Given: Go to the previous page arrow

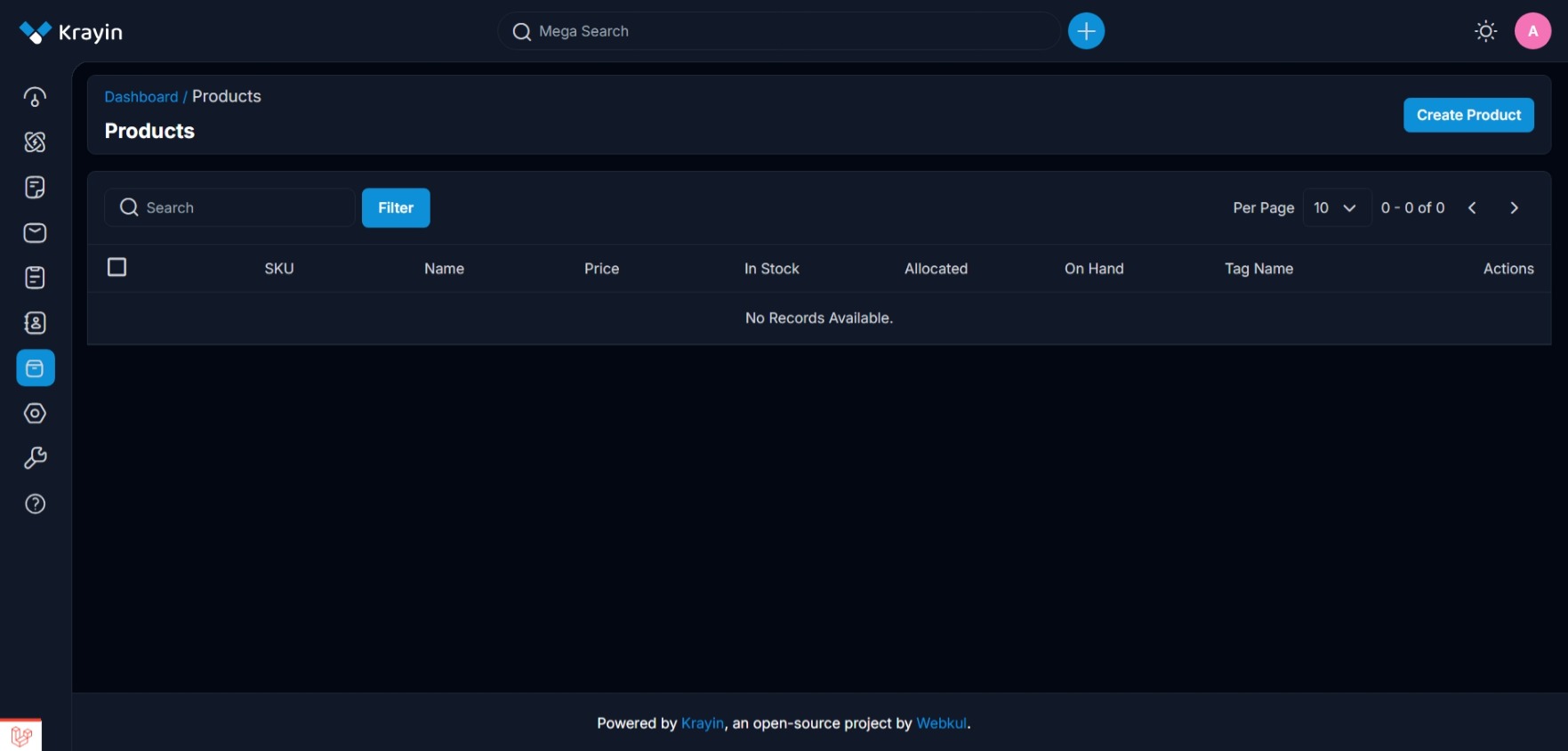Looking at the screenshot, I should [x=1472, y=208].
